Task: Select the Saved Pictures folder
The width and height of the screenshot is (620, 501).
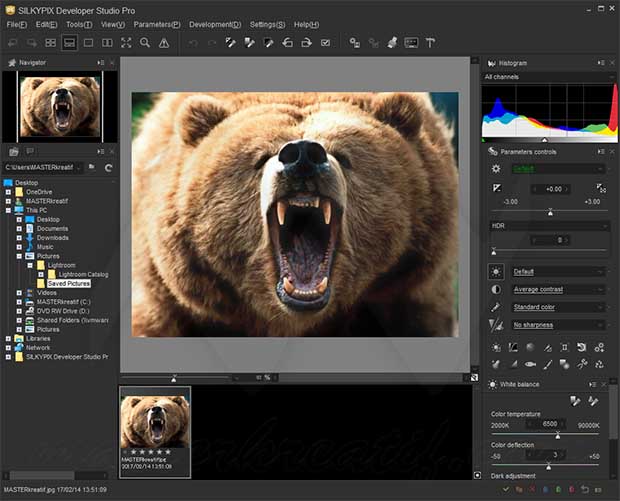Action: (69, 284)
